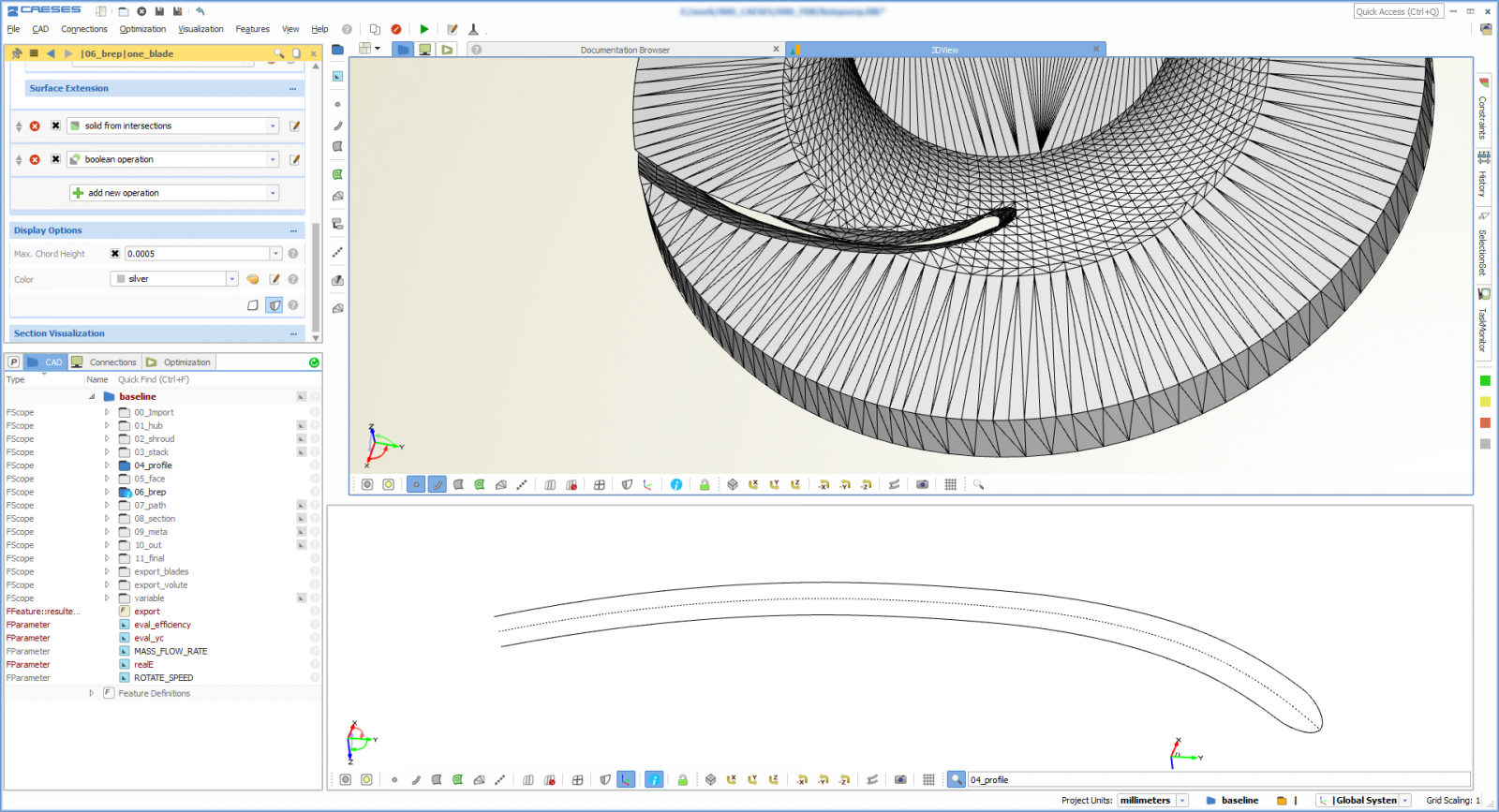Click the search magnifier in the object editor header
The height and width of the screenshot is (812, 1499).
pyautogui.click(x=278, y=53)
